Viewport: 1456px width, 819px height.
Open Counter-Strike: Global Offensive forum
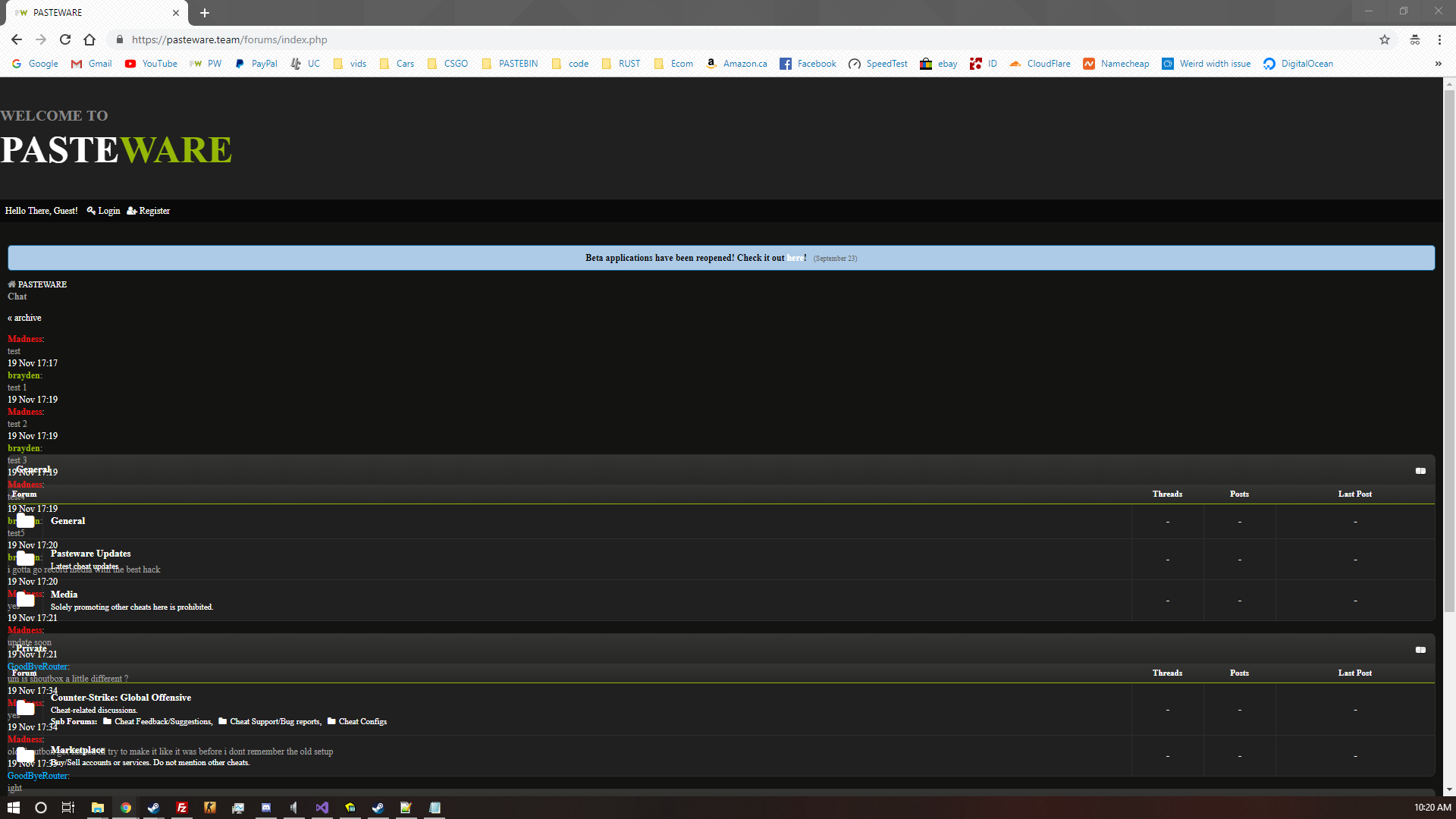coord(121,698)
